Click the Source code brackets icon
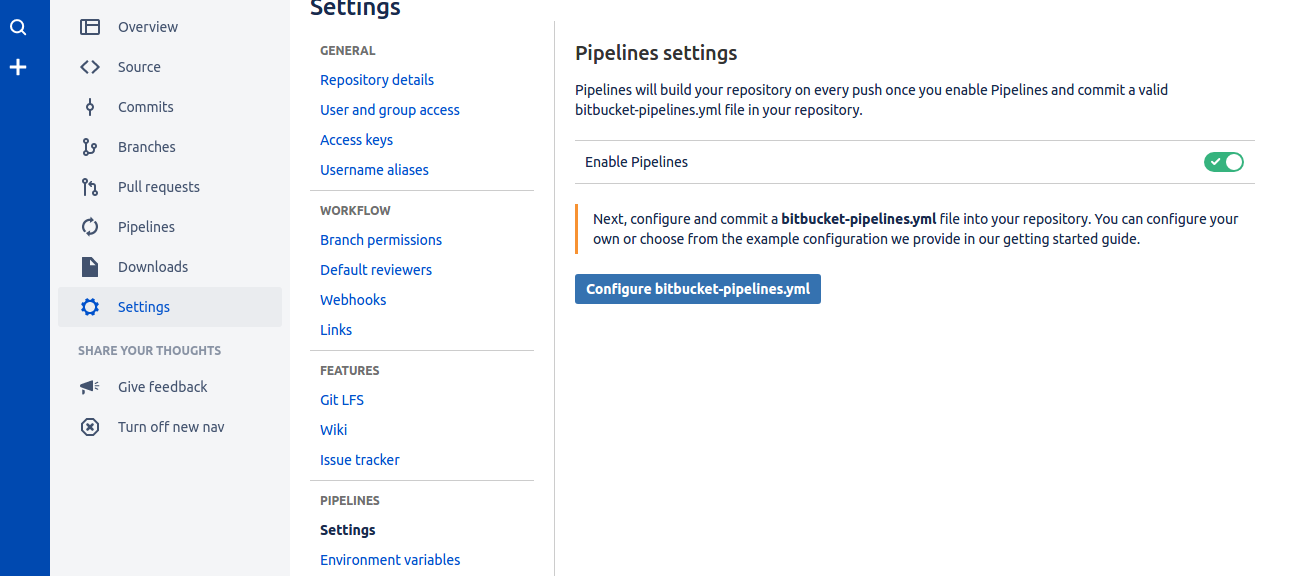Image resolution: width=1315 pixels, height=576 pixels. tap(90, 67)
